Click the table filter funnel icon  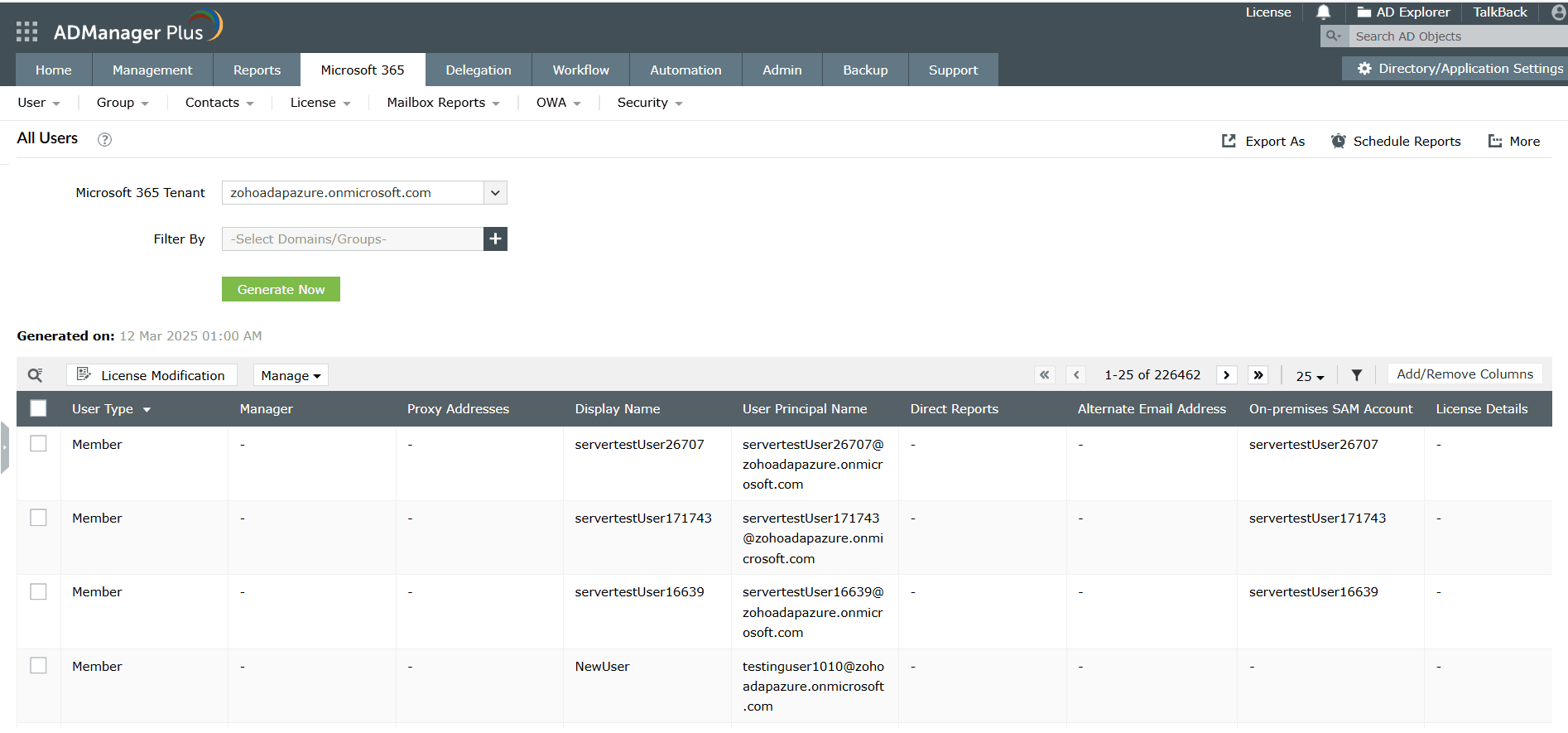coord(1357,375)
